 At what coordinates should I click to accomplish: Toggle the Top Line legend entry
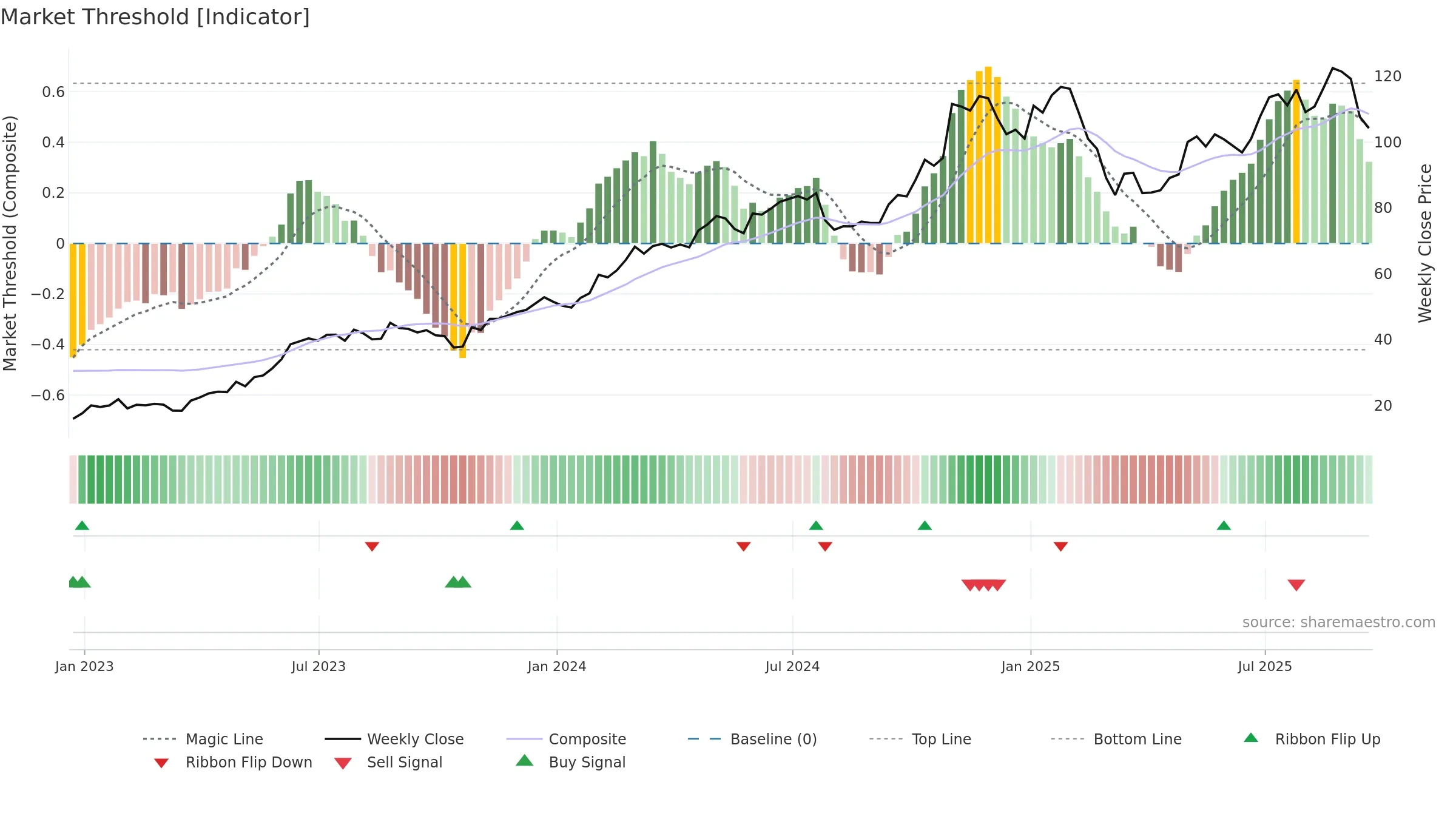pos(920,739)
